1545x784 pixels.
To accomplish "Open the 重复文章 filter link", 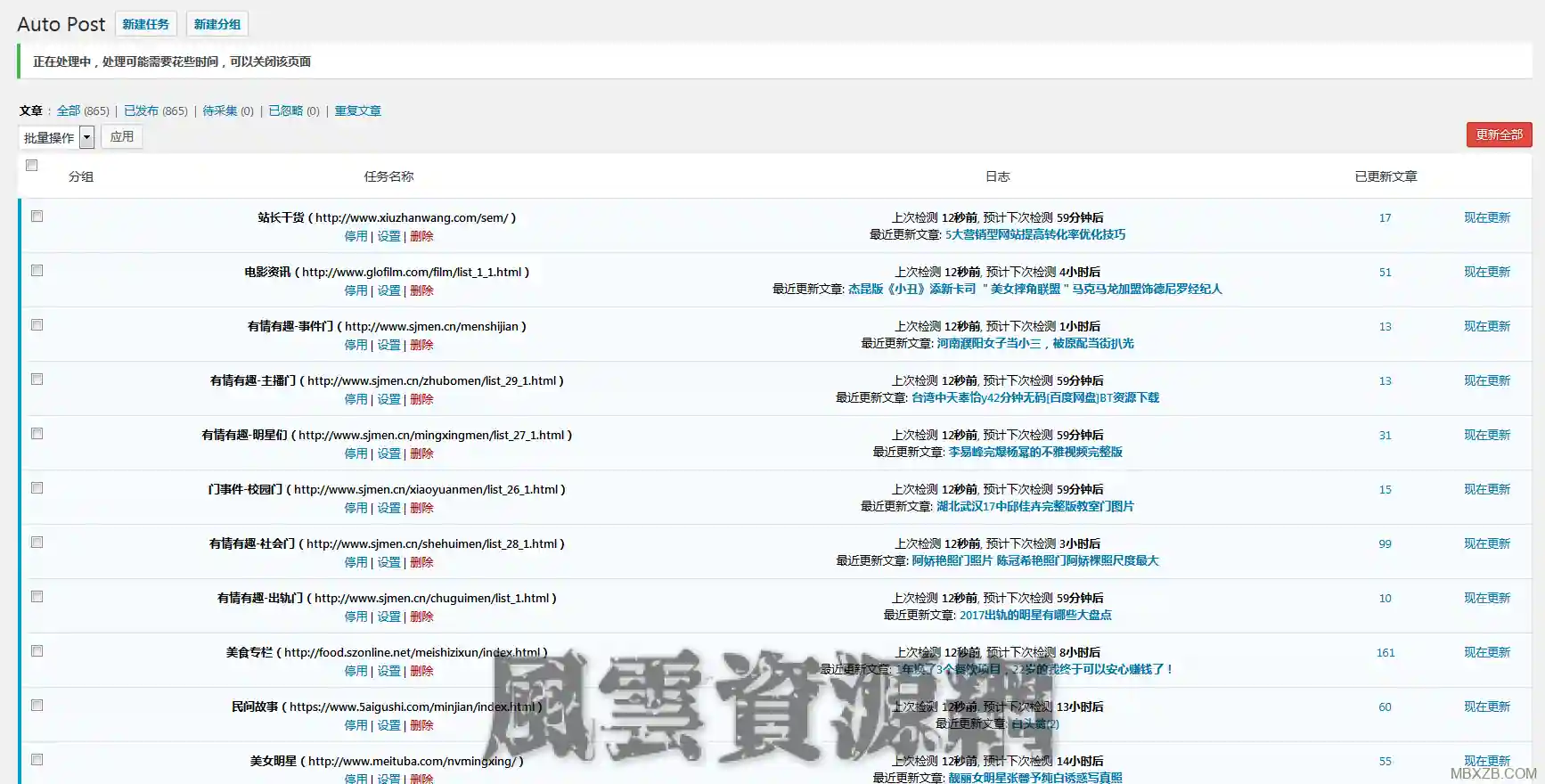I will point(358,110).
